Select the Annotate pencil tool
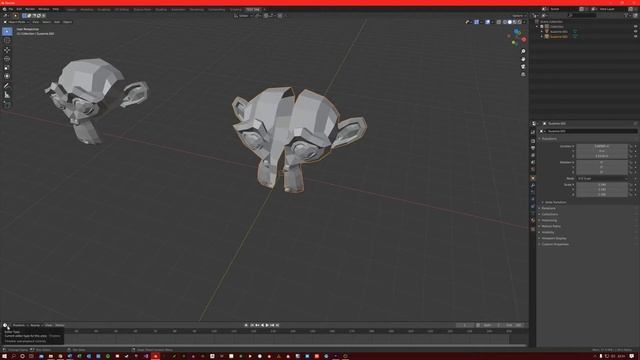Viewport: 640px width, 360px height. (x=7, y=86)
